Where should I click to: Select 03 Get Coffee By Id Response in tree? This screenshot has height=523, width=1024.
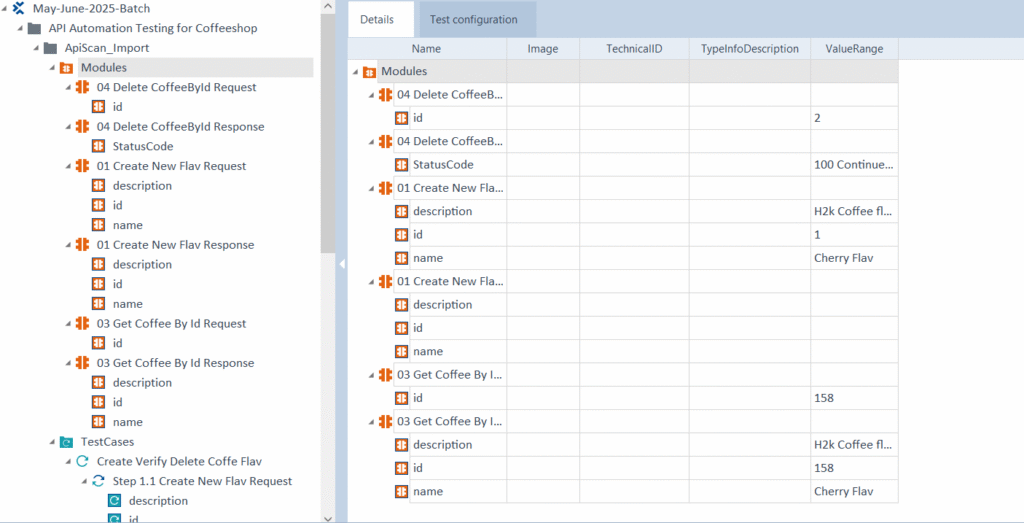tap(175, 363)
